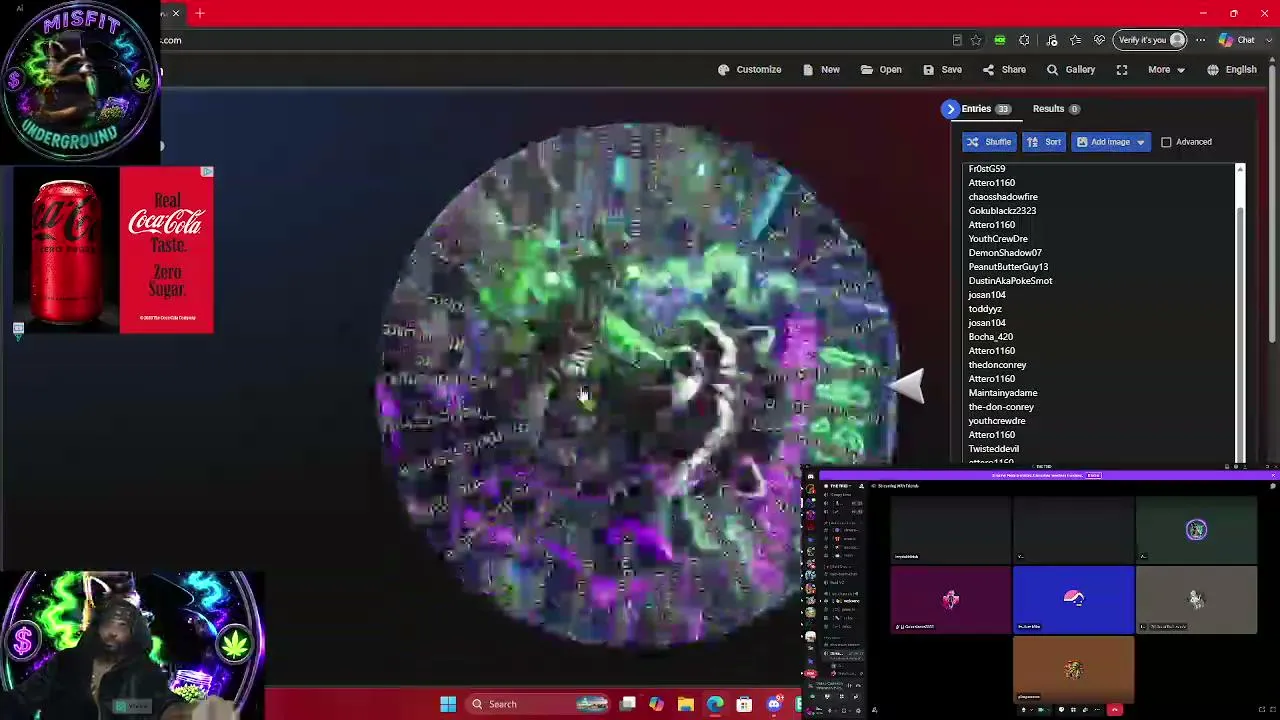Image resolution: width=1280 pixels, height=720 pixels.
Task: Select entry YouthCrewDre in the list
Action: click(x=998, y=239)
